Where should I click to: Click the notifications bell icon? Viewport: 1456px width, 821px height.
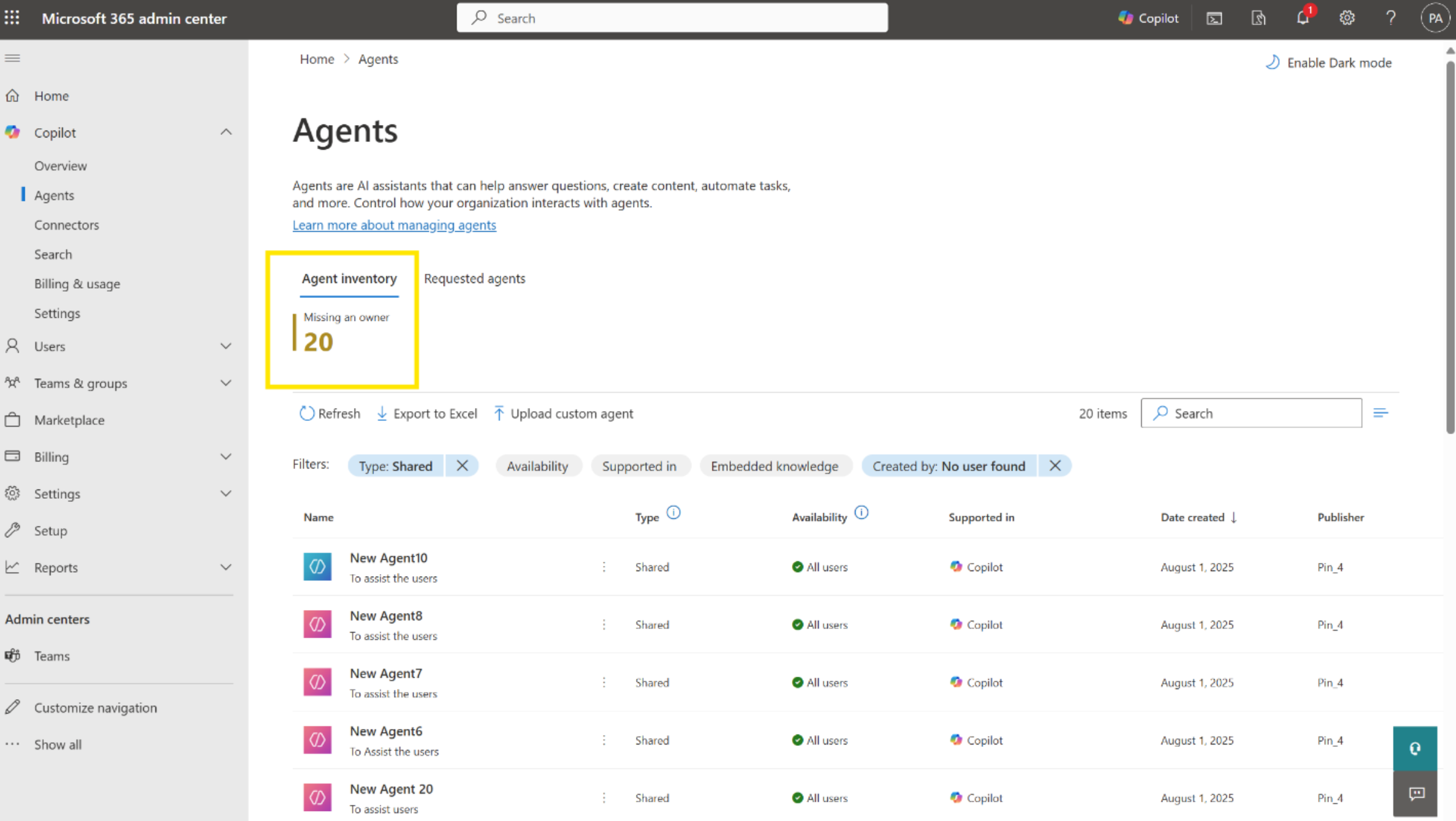pos(1302,18)
